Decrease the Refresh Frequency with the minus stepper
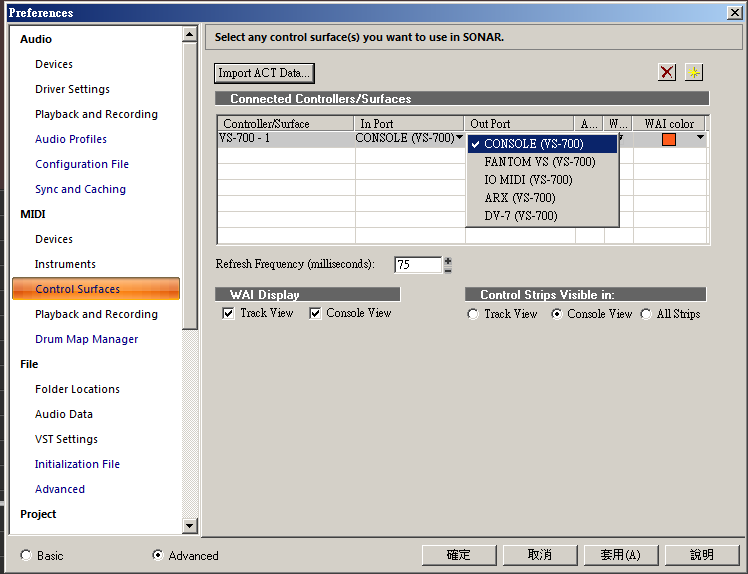Viewport: 748px width, 574px height. pos(448,269)
